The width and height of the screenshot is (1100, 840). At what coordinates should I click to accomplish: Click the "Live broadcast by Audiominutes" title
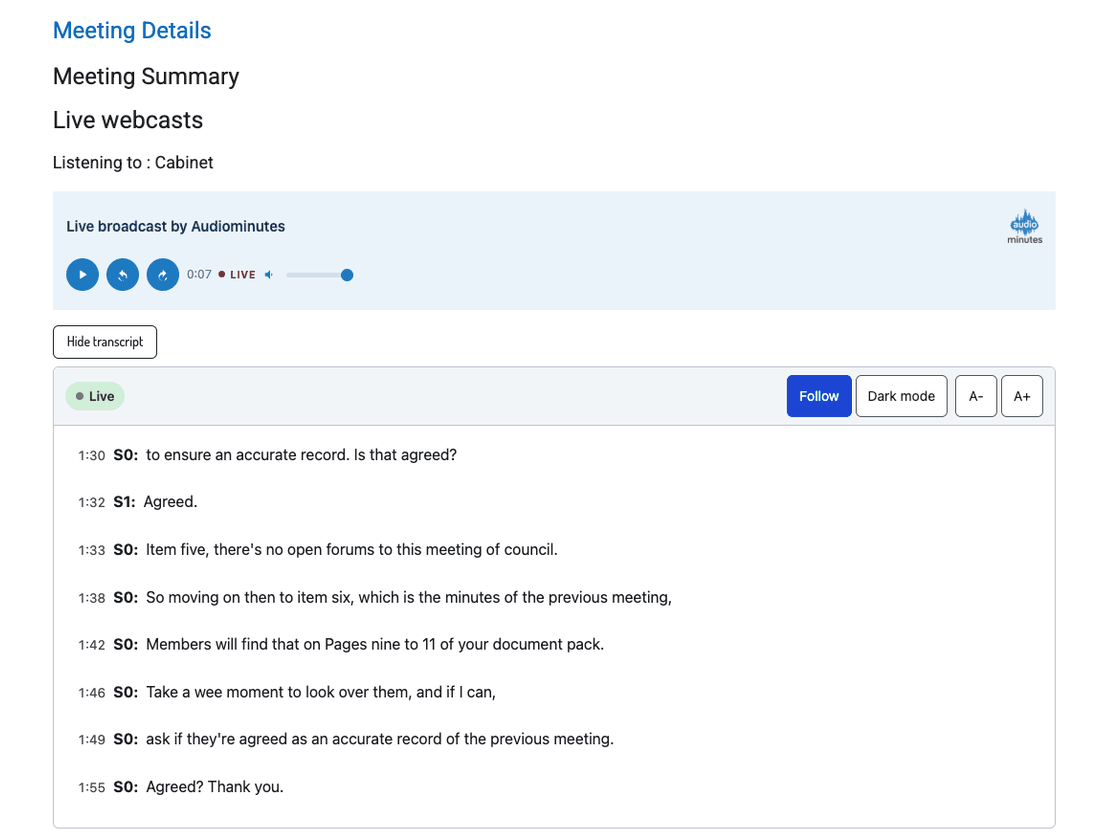pyautogui.click(x=175, y=226)
